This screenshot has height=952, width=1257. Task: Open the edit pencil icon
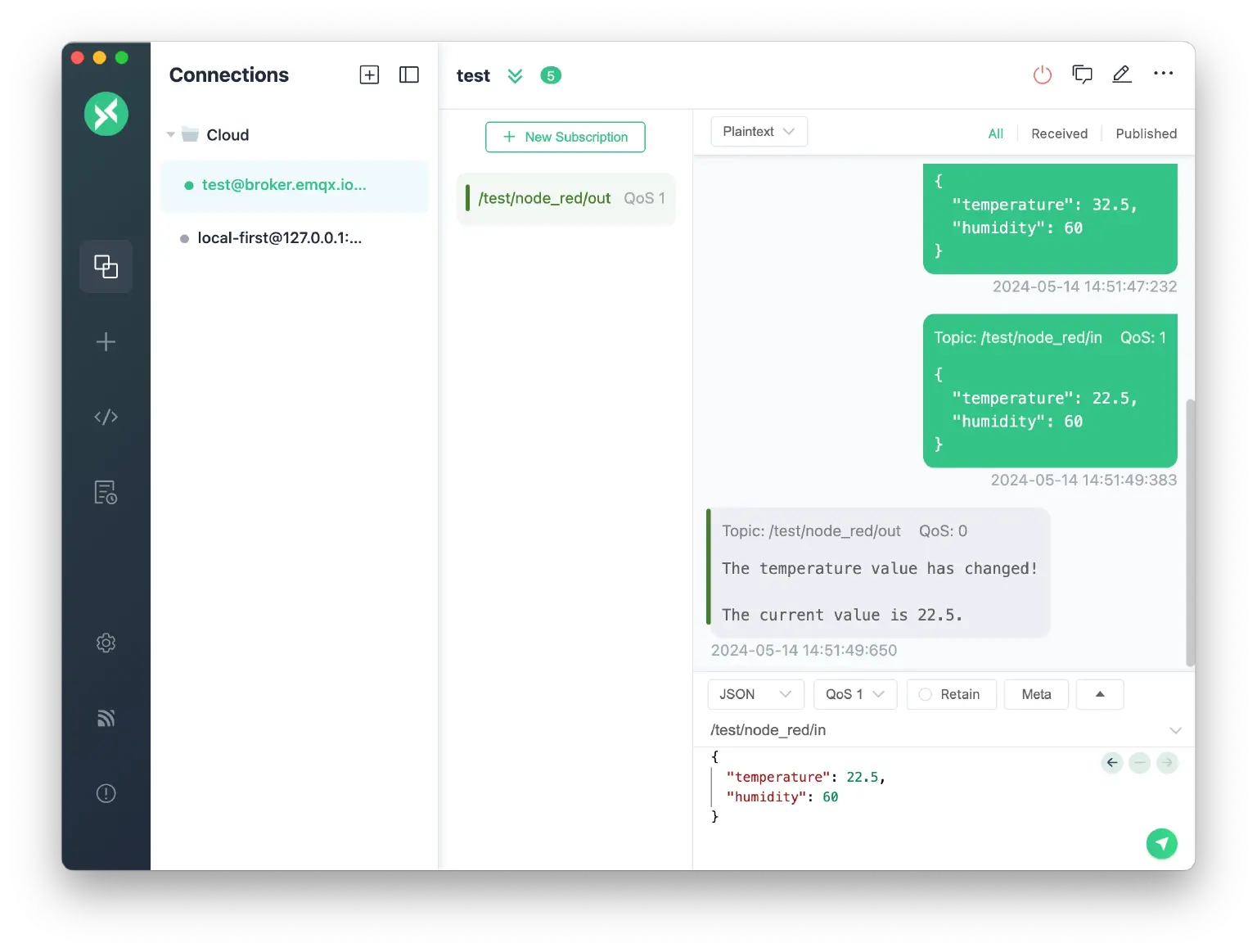click(1122, 74)
